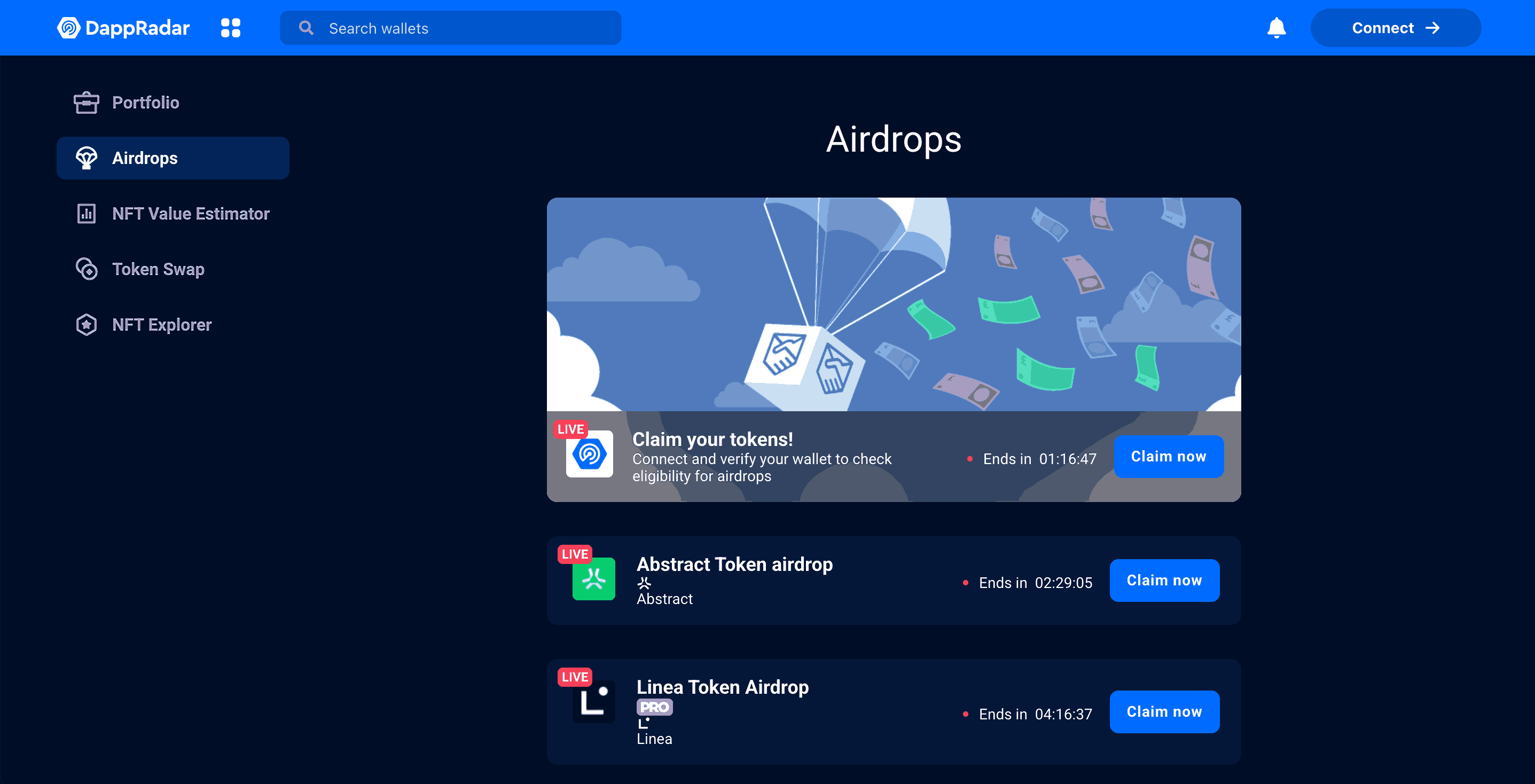Claim the Abstract Token airdrop now

[1164, 580]
